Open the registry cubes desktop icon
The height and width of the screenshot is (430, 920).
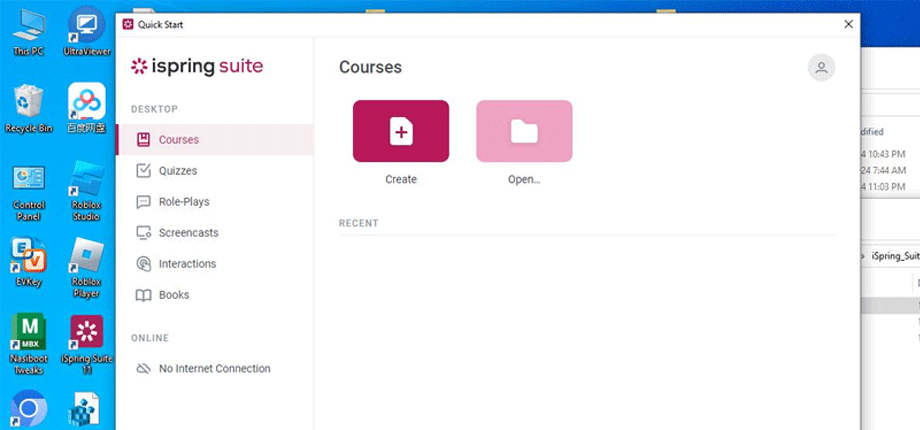click(x=84, y=410)
